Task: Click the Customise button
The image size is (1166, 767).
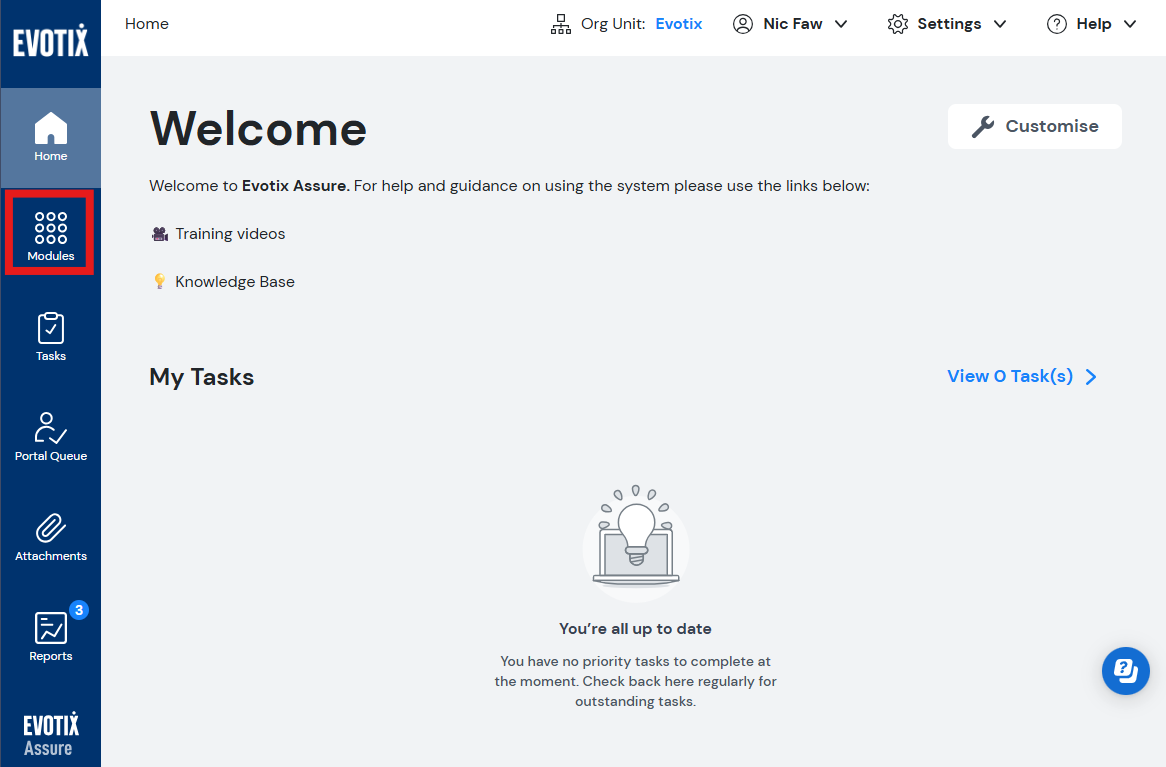Action: click(1034, 126)
